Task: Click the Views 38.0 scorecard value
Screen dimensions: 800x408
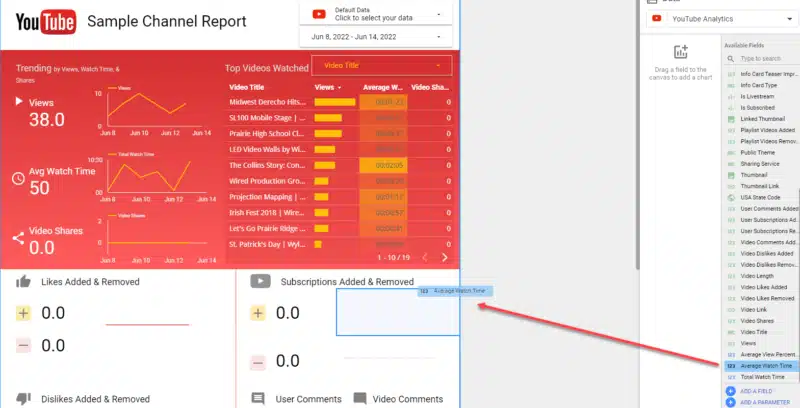Action: pos(46,120)
